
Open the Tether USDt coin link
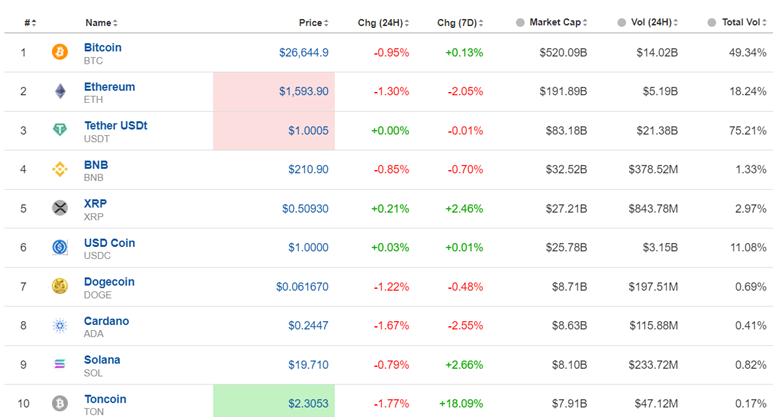115,125
